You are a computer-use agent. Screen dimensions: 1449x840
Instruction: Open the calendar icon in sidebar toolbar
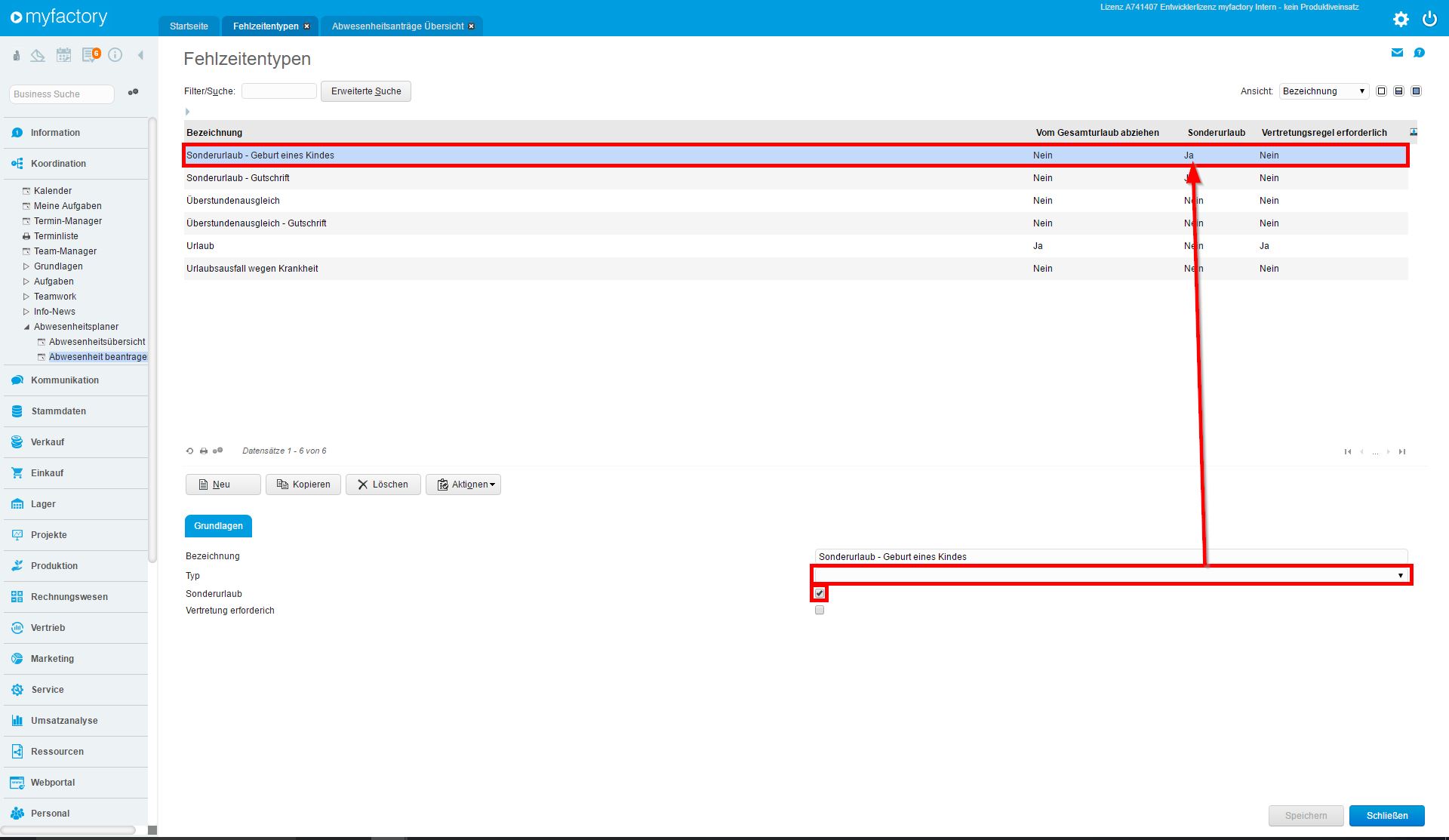coord(64,55)
